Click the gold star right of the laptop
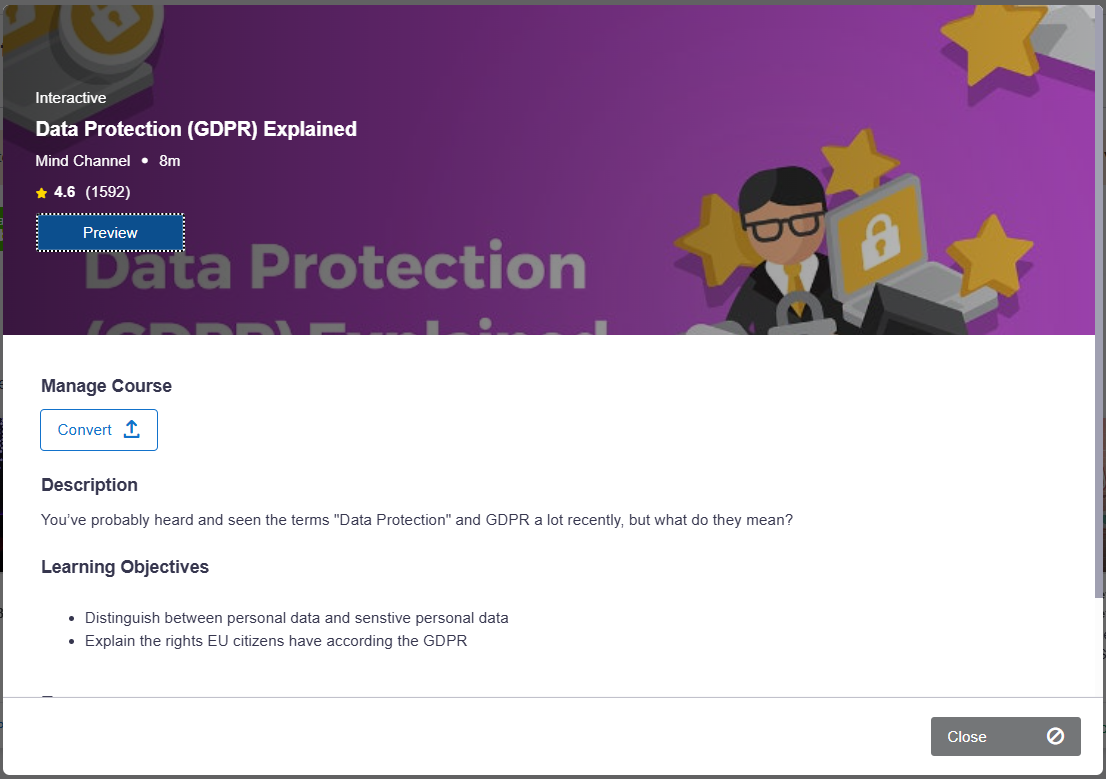The width and height of the screenshot is (1106, 779). [990, 256]
